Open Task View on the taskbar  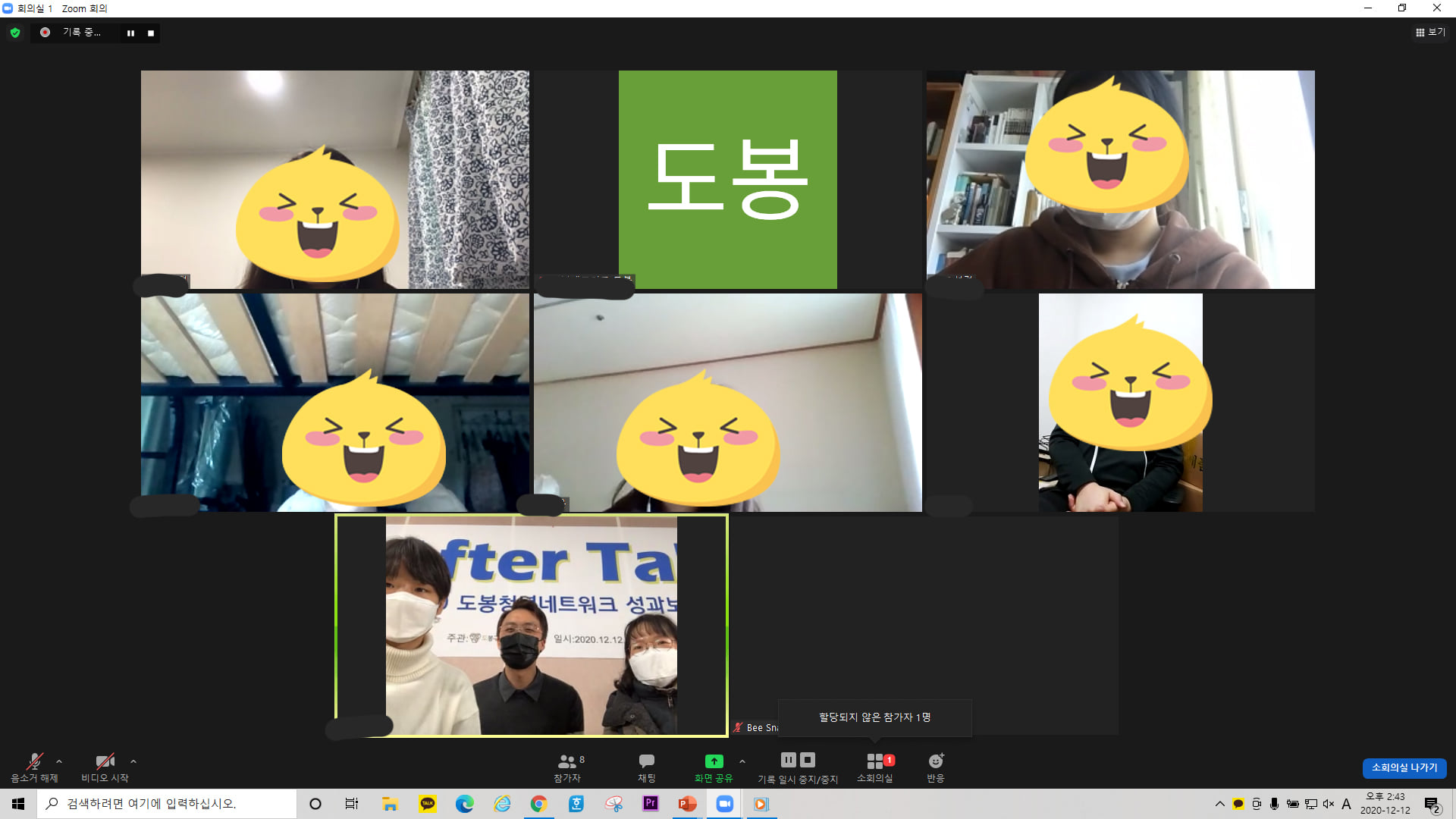[x=352, y=804]
